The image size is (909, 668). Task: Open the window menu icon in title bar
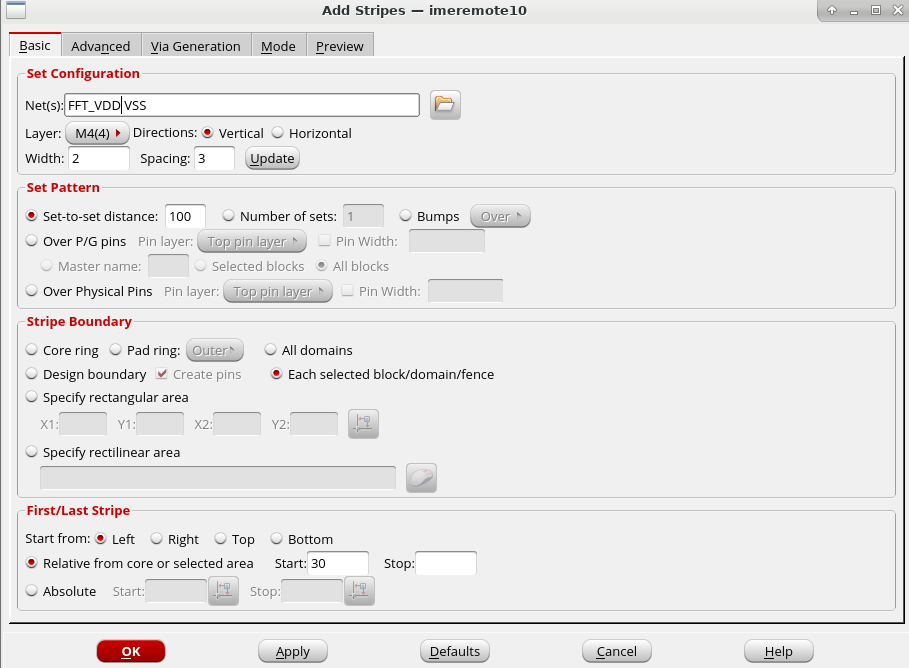pyautogui.click(x=17, y=10)
